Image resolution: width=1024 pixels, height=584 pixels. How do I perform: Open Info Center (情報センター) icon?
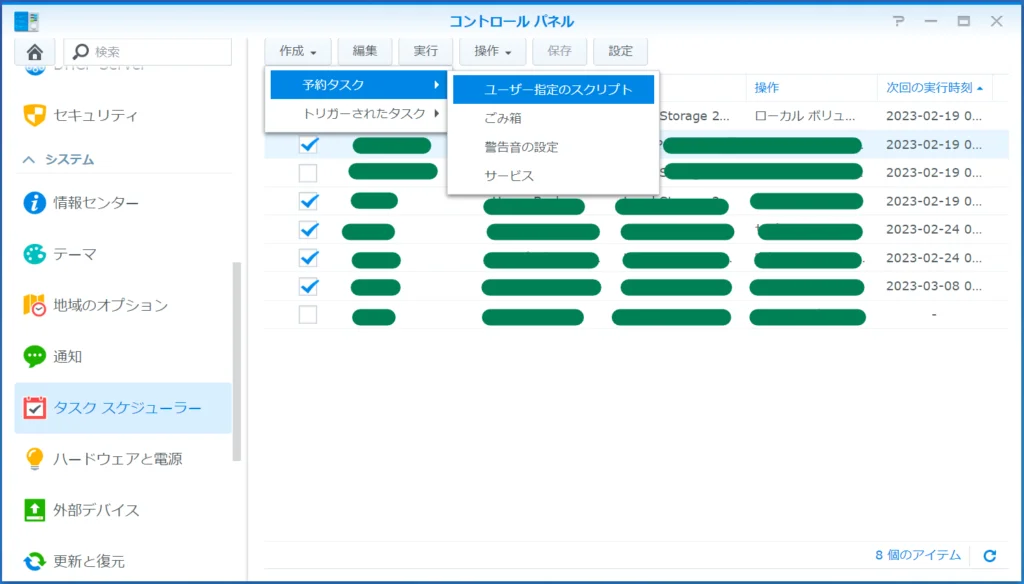(35, 203)
